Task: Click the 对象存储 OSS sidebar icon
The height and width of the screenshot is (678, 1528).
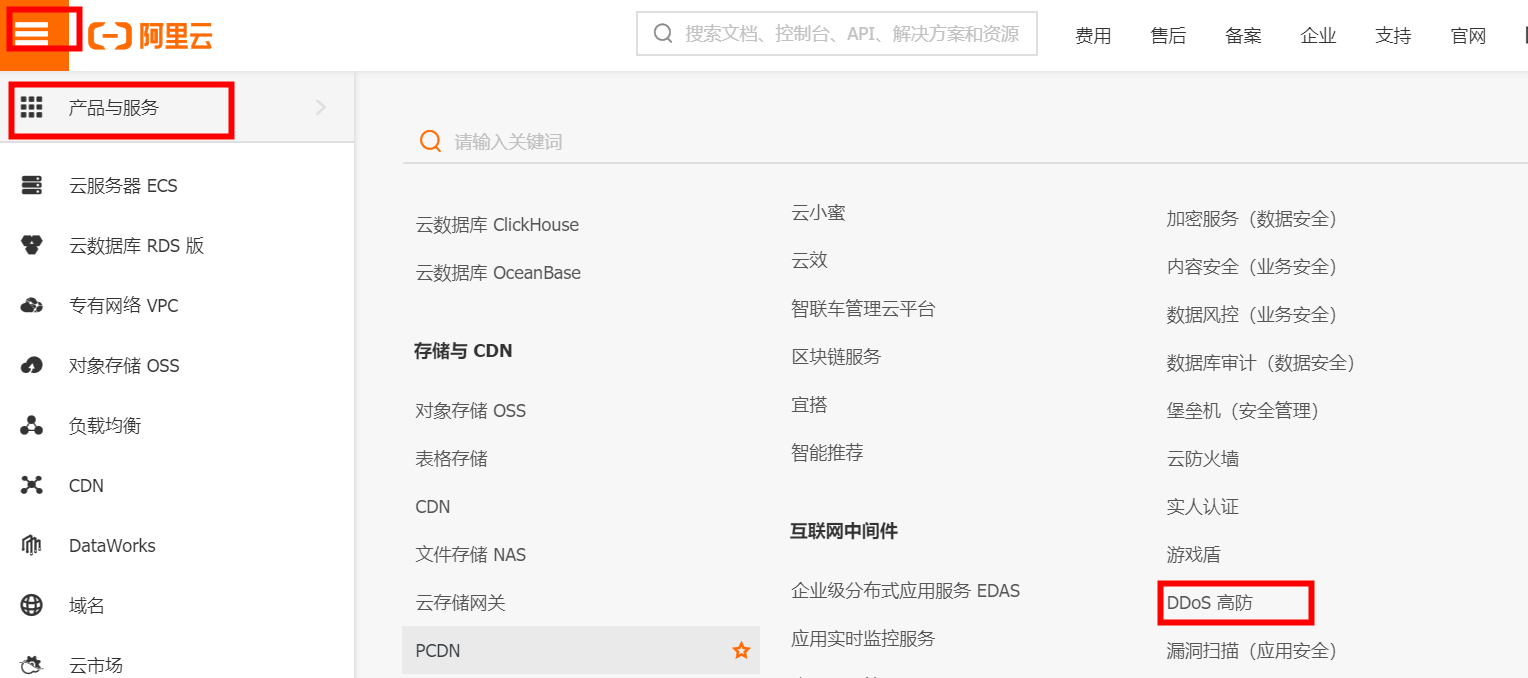Action: pyautogui.click(x=32, y=365)
